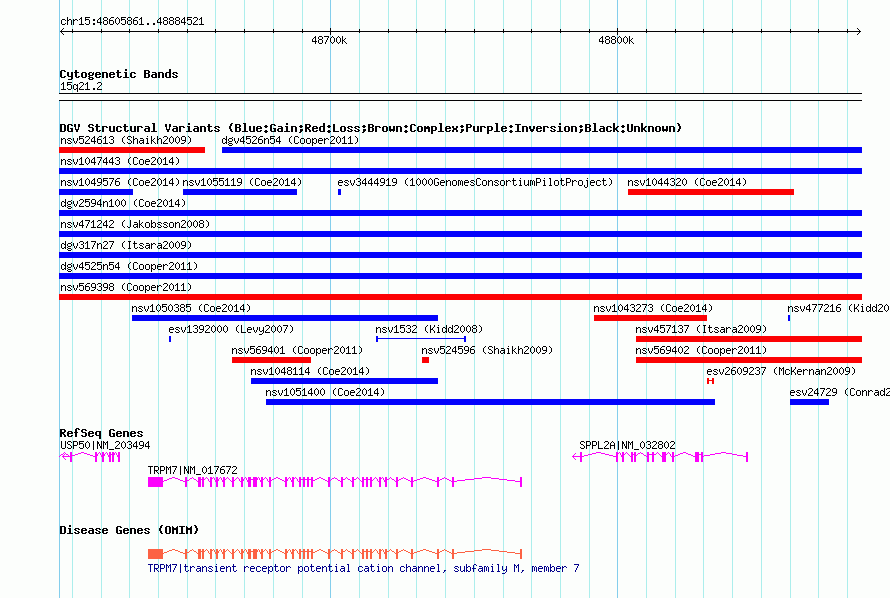
Task: Open the nsv1047443 (Coe2014) variant label
Action: pyautogui.click(x=120, y=161)
